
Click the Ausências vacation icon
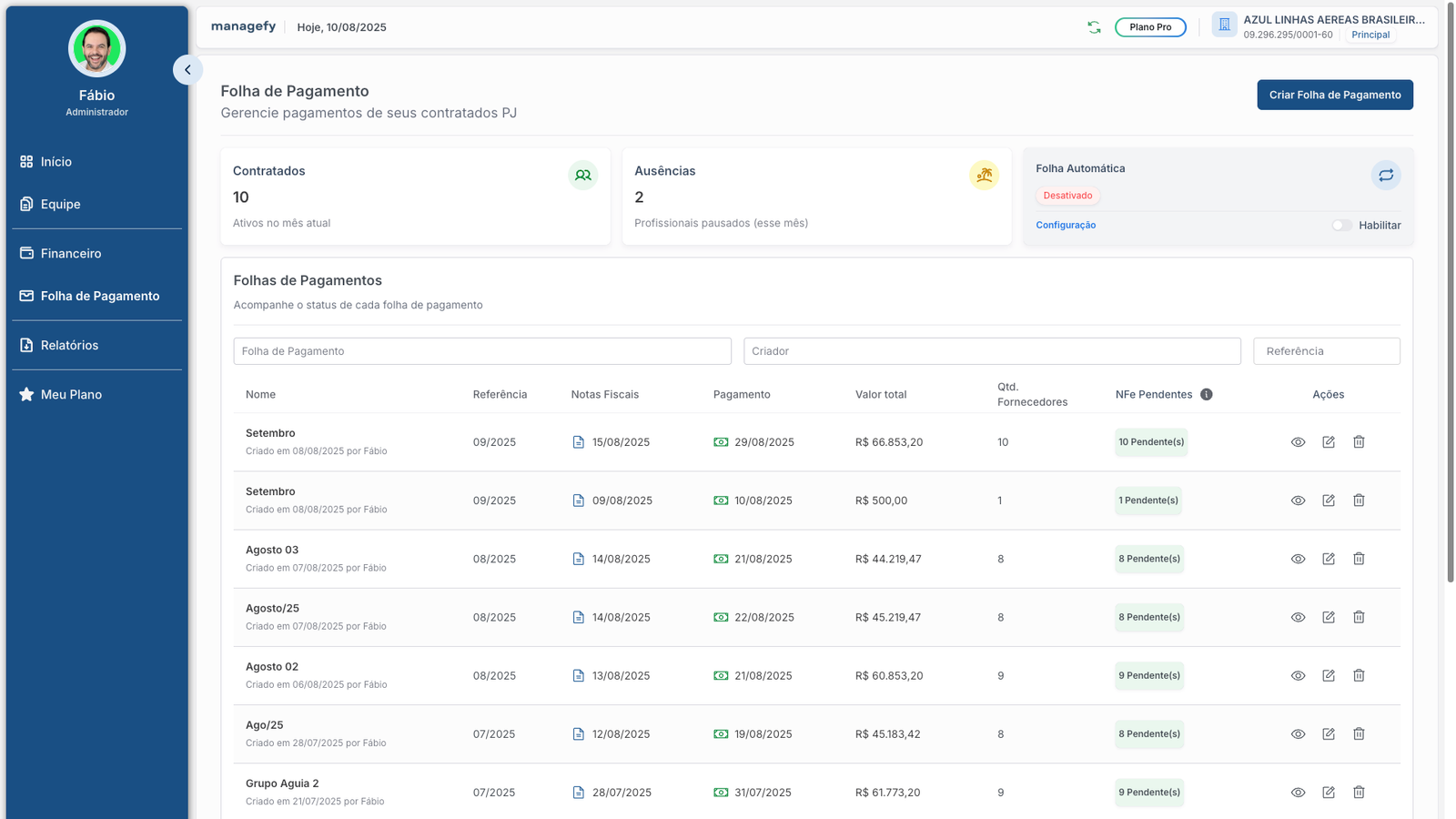[984, 176]
